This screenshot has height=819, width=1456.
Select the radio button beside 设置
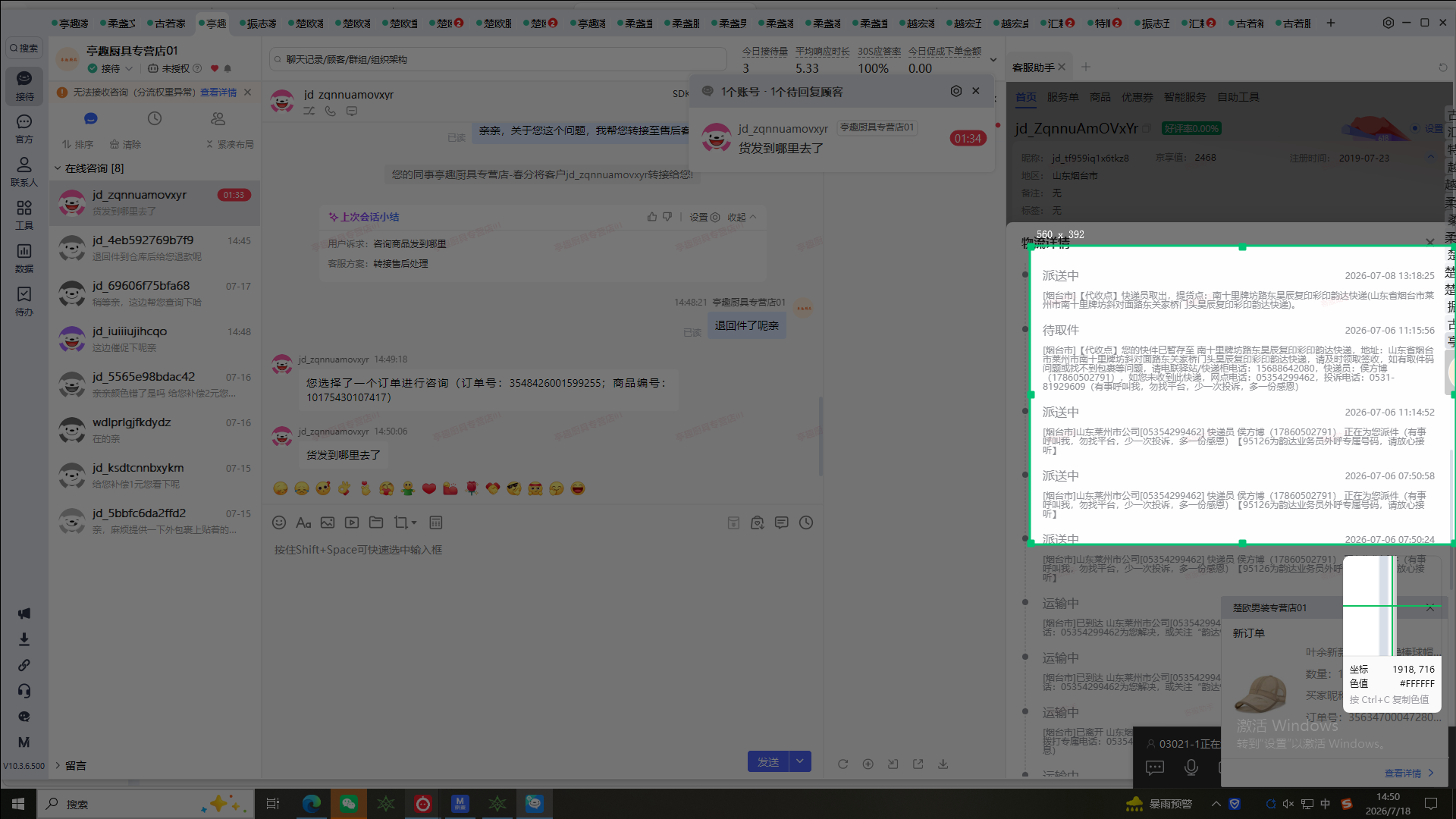point(1415,128)
